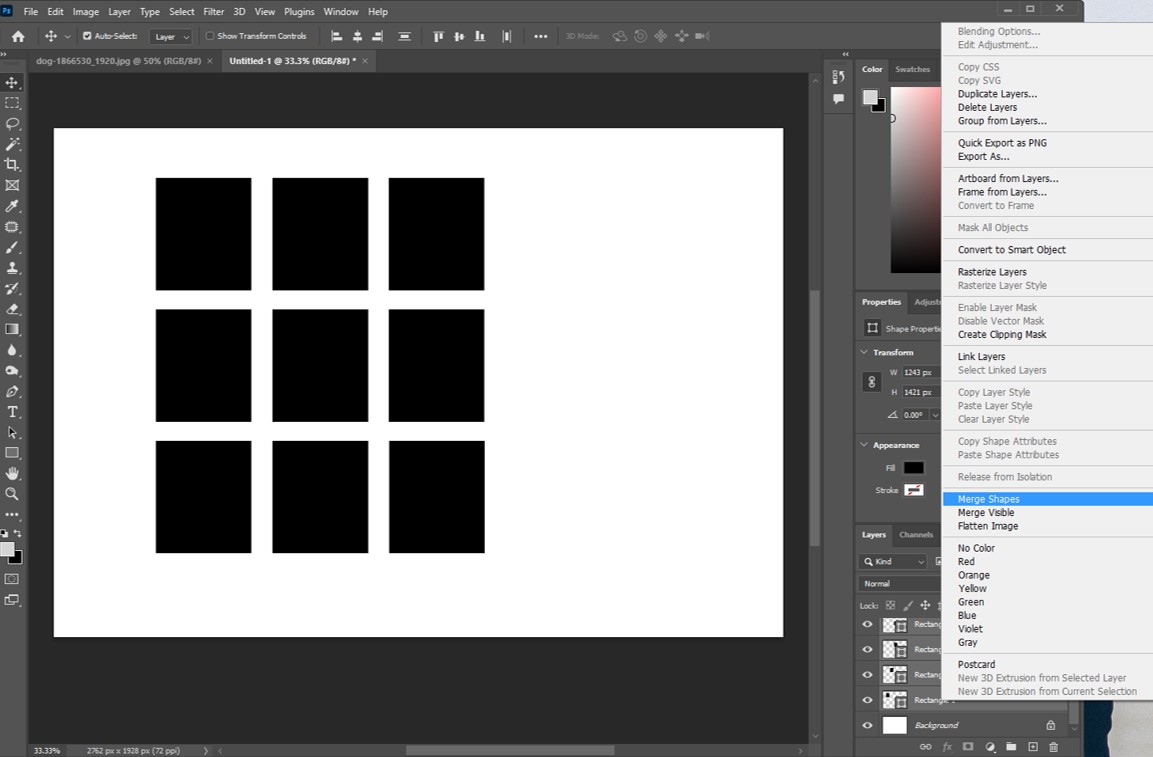The height and width of the screenshot is (757, 1153).
Task: Select the Eraser tool
Action: (x=12, y=309)
